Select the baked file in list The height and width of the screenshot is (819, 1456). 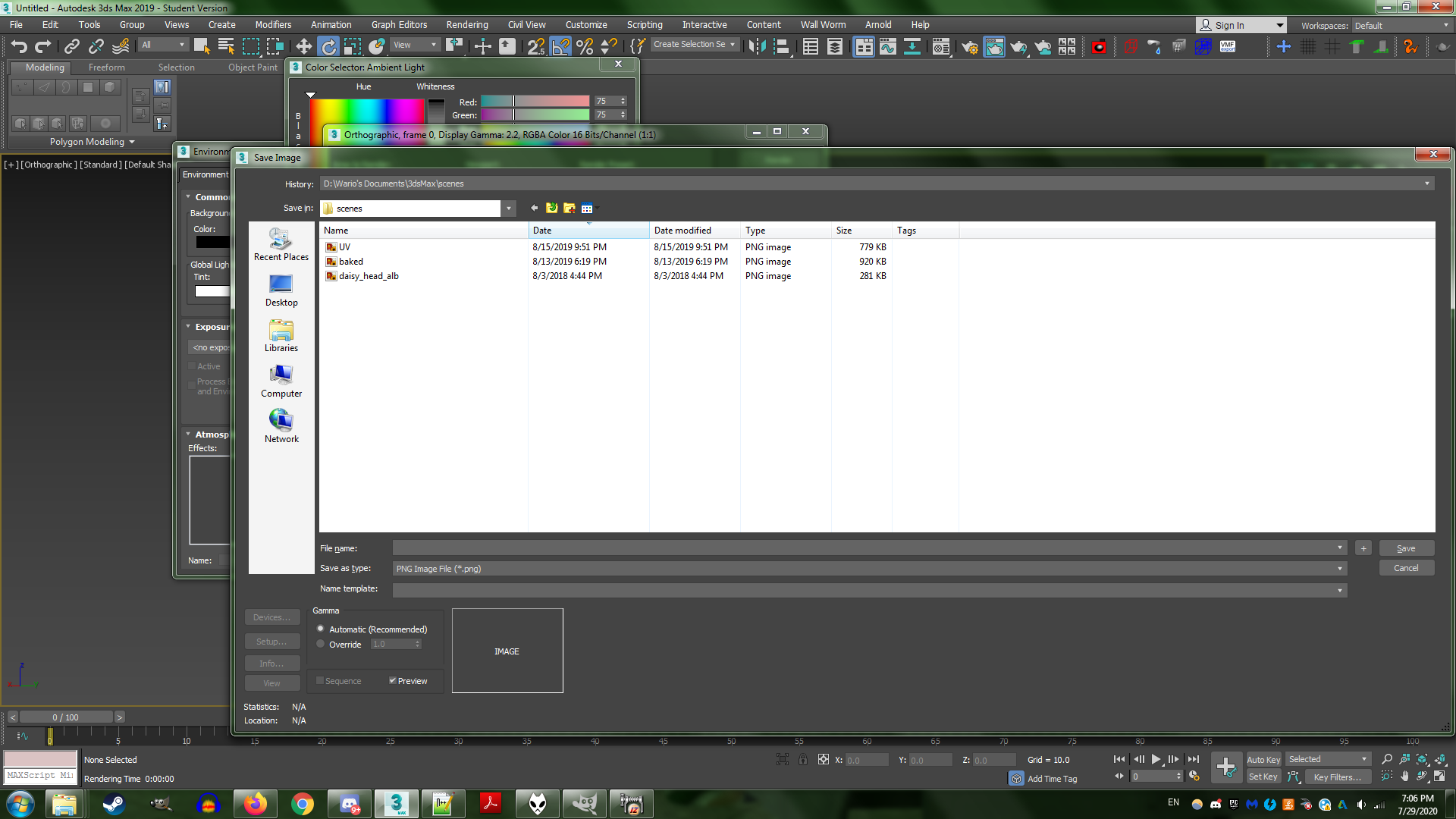coord(351,262)
